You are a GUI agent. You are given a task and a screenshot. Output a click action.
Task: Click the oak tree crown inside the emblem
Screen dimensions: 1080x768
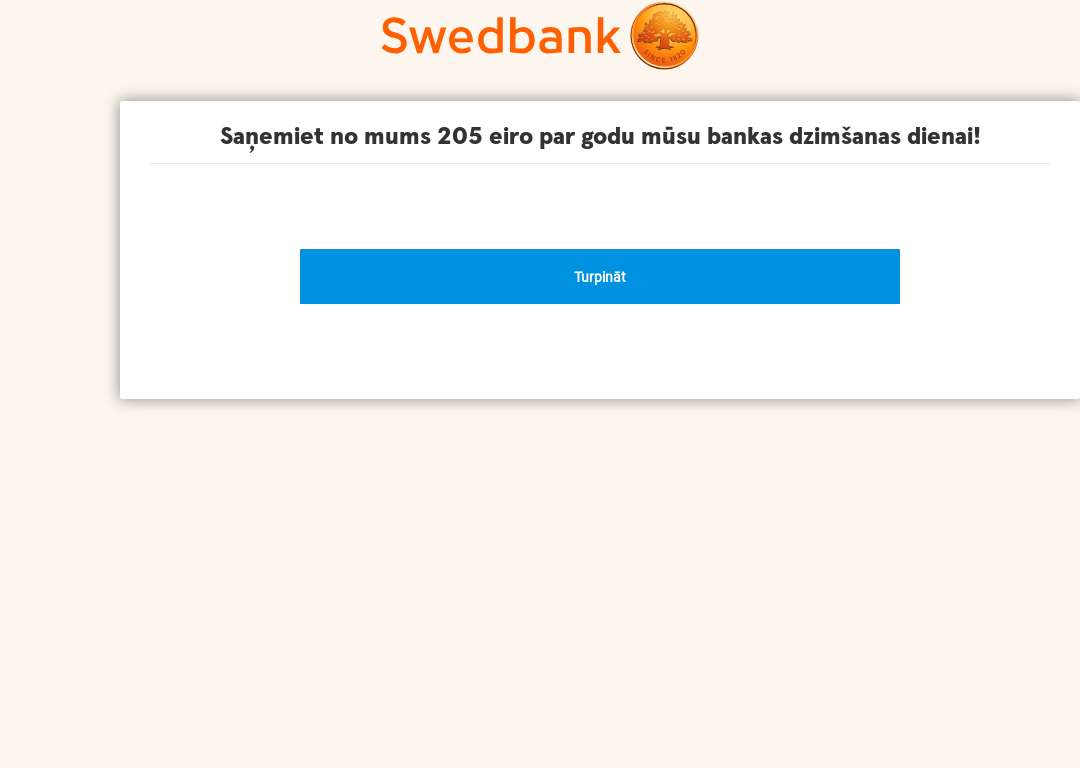(664, 28)
